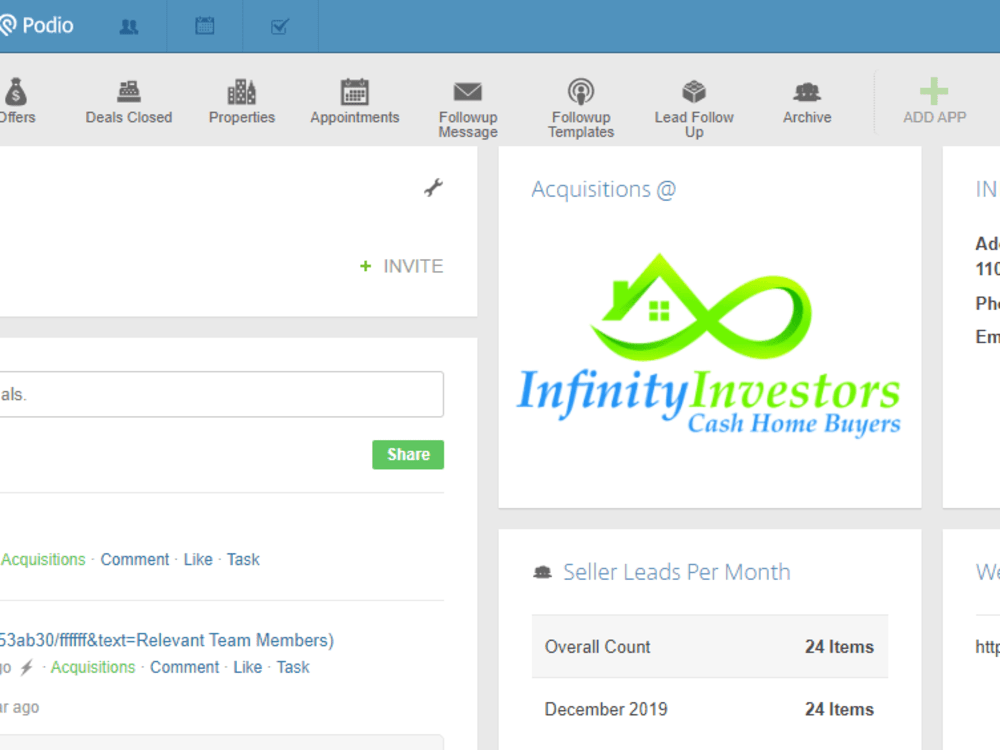Viewport: 1000px width, 750px height.
Task: Click the Seller Leads Per Month title
Action: 677,572
